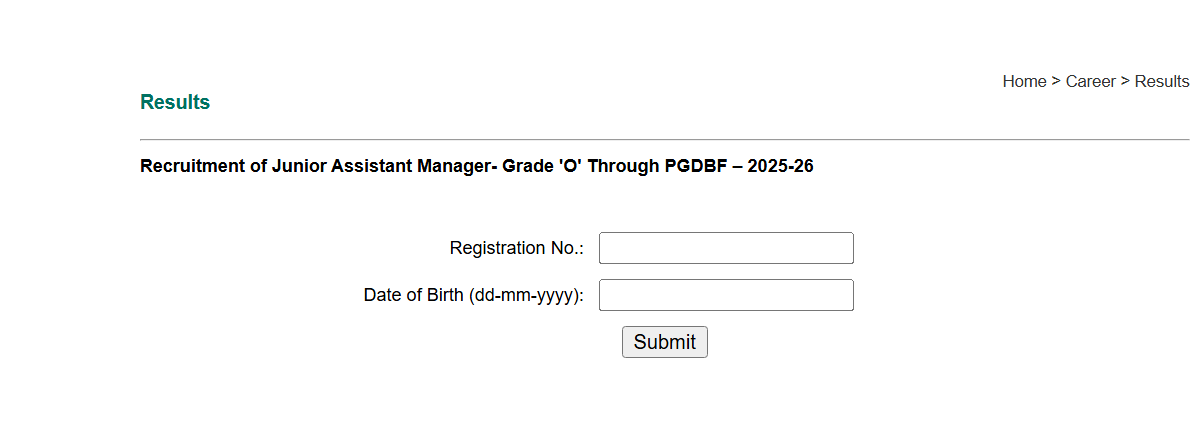1201x448 pixels.
Task: Click the horizontal divider under Results heading
Action: click(664, 140)
